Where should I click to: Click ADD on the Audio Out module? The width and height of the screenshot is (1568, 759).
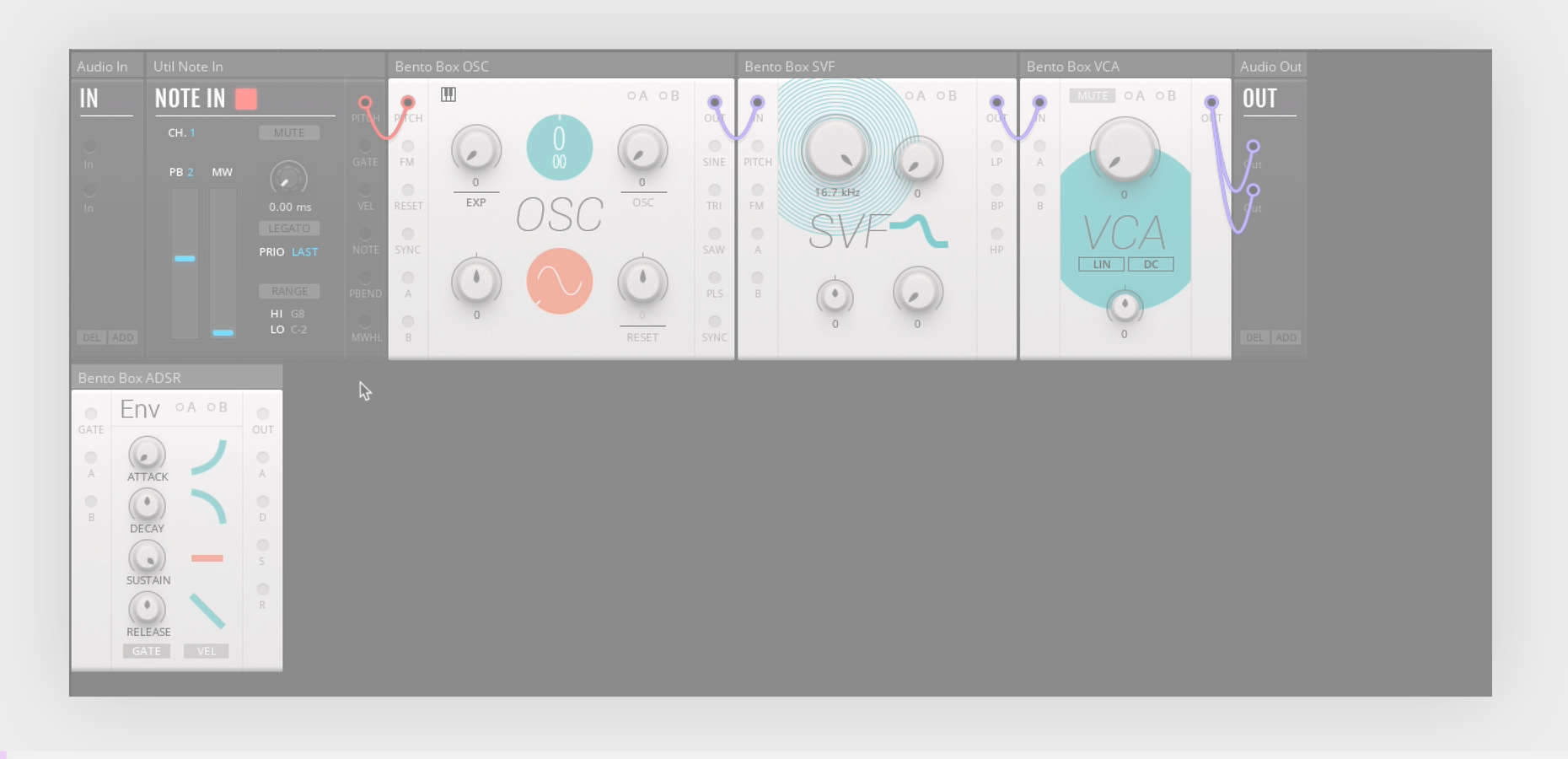(x=1286, y=337)
